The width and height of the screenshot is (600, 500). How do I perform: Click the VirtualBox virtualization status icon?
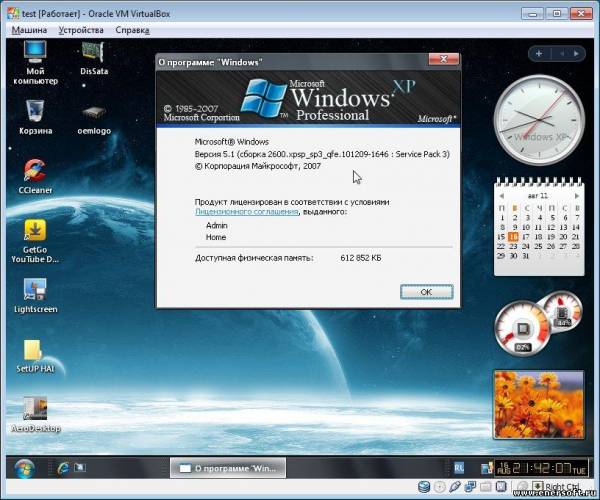point(501,487)
